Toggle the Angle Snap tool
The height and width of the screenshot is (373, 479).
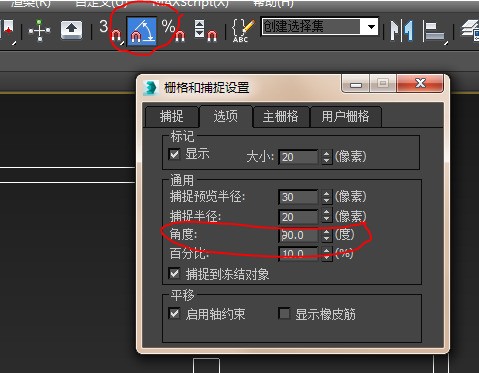click(x=142, y=31)
